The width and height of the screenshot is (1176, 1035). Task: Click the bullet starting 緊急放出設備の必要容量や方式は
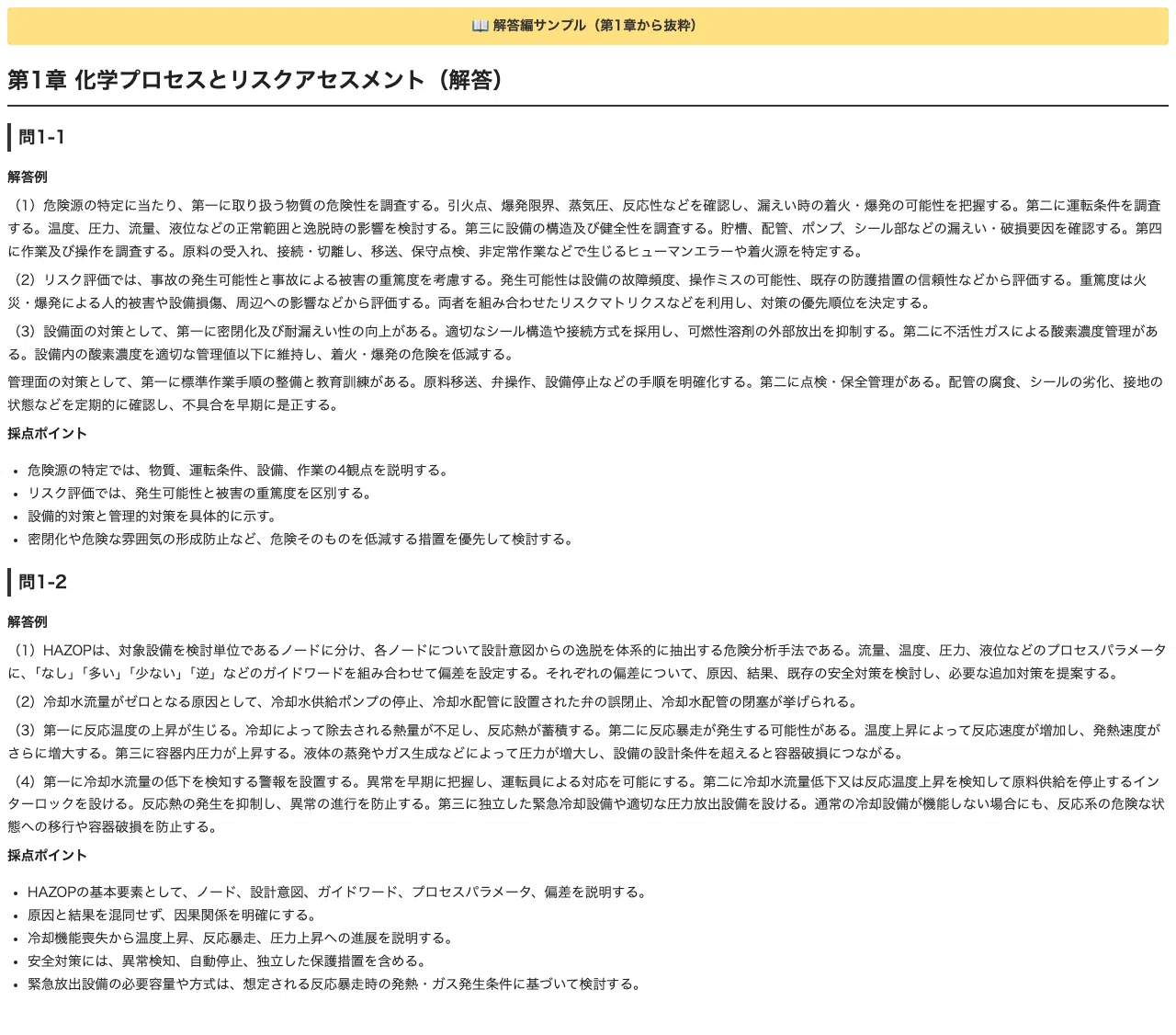click(x=335, y=984)
